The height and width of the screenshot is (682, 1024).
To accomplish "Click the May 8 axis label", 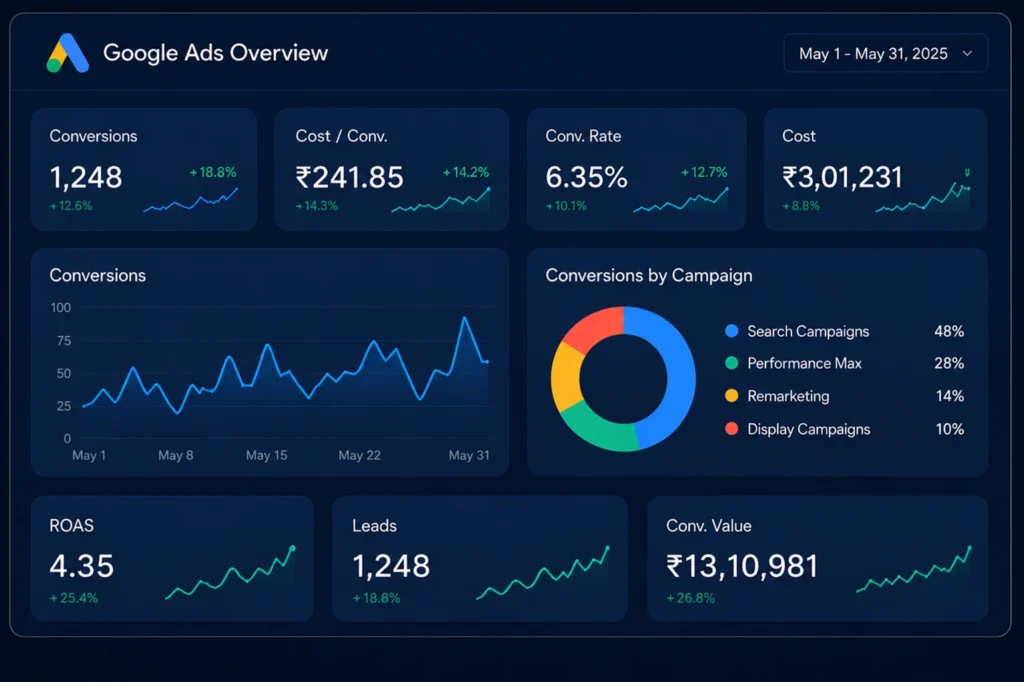I will (x=176, y=455).
